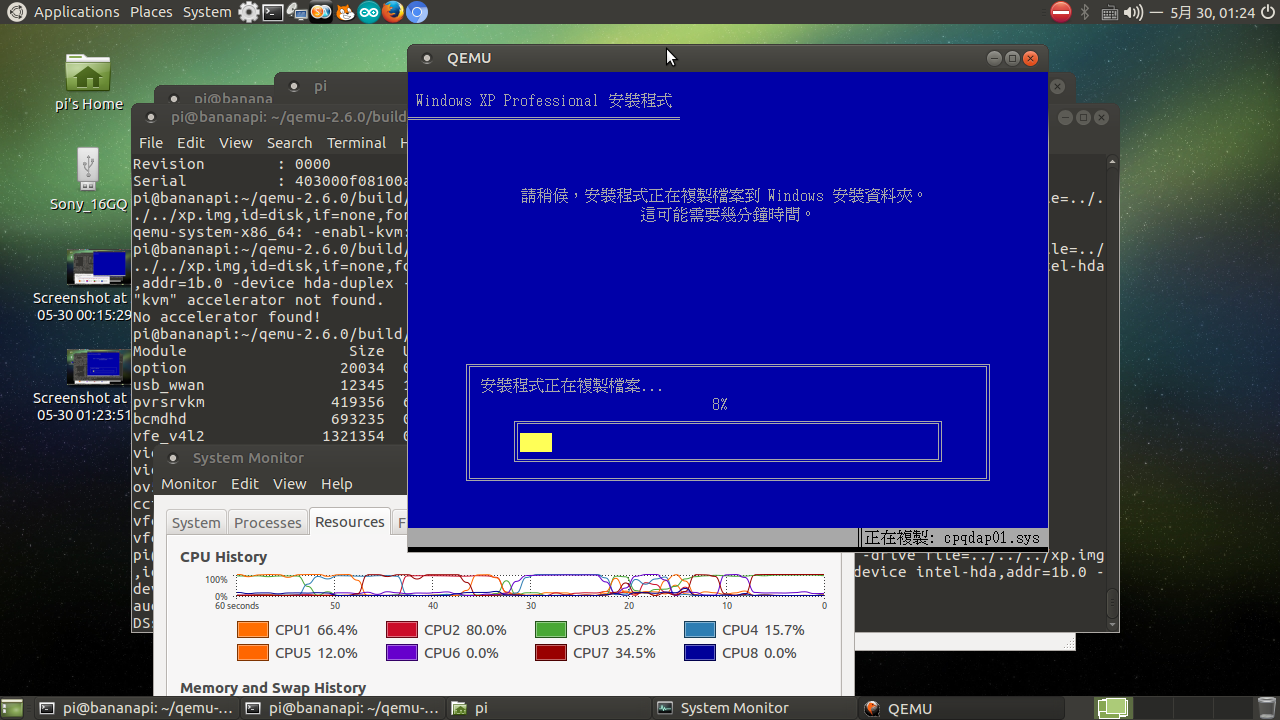Click the 'No accelerator found!' terminal line
The width and height of the screenshot is (1280, 720).
coord(226,317)
